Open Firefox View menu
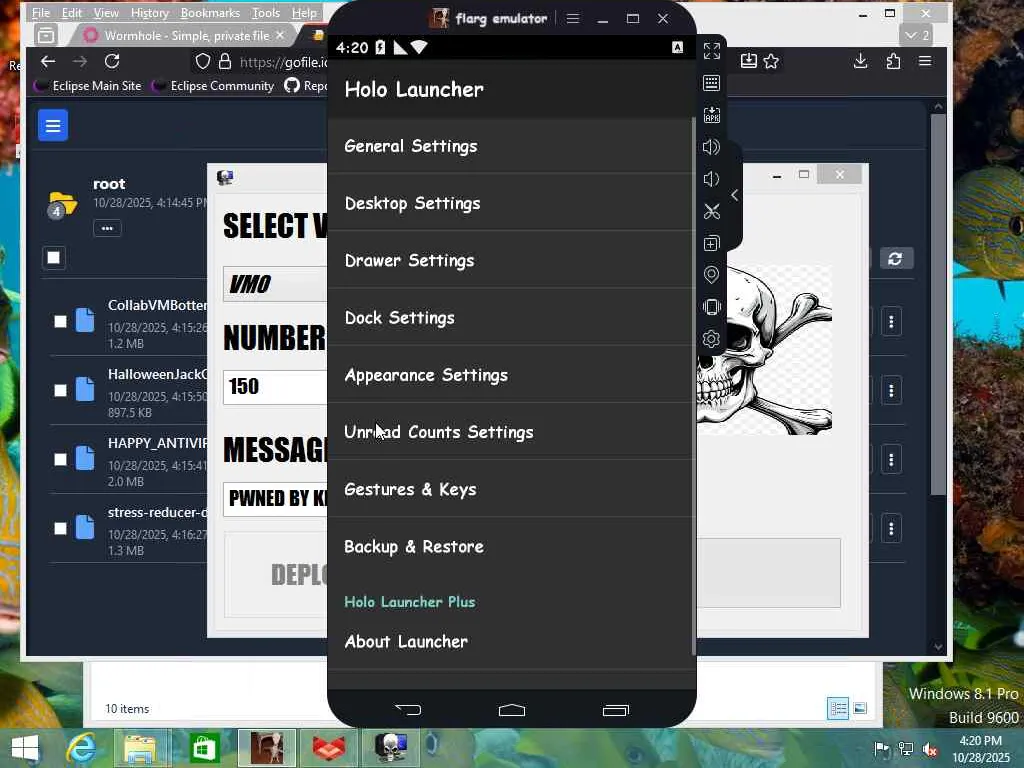The height and width of the screenshot is (768, 1024). pos(106,12)
